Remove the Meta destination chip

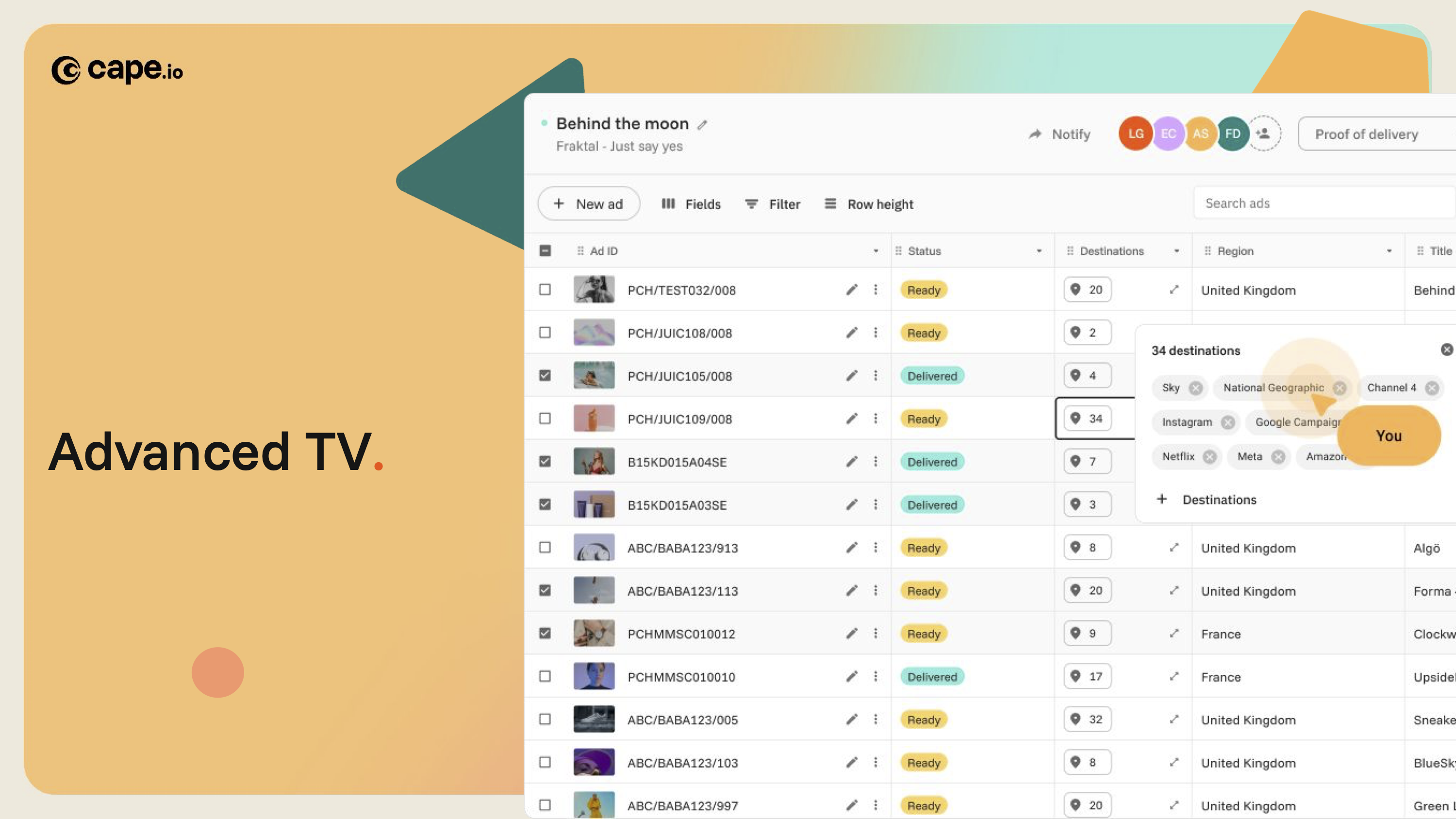point(1278,457)
